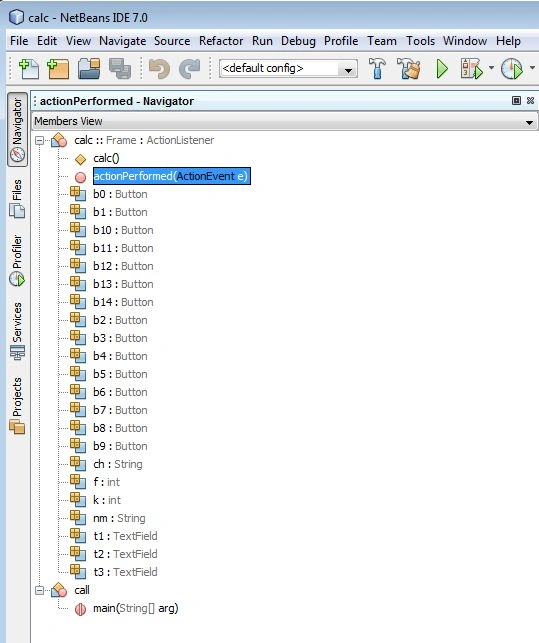Viewport: 539px width, 643px height.
Task: Click the New Project toolbar icon
Action: [x=58, y=68]
